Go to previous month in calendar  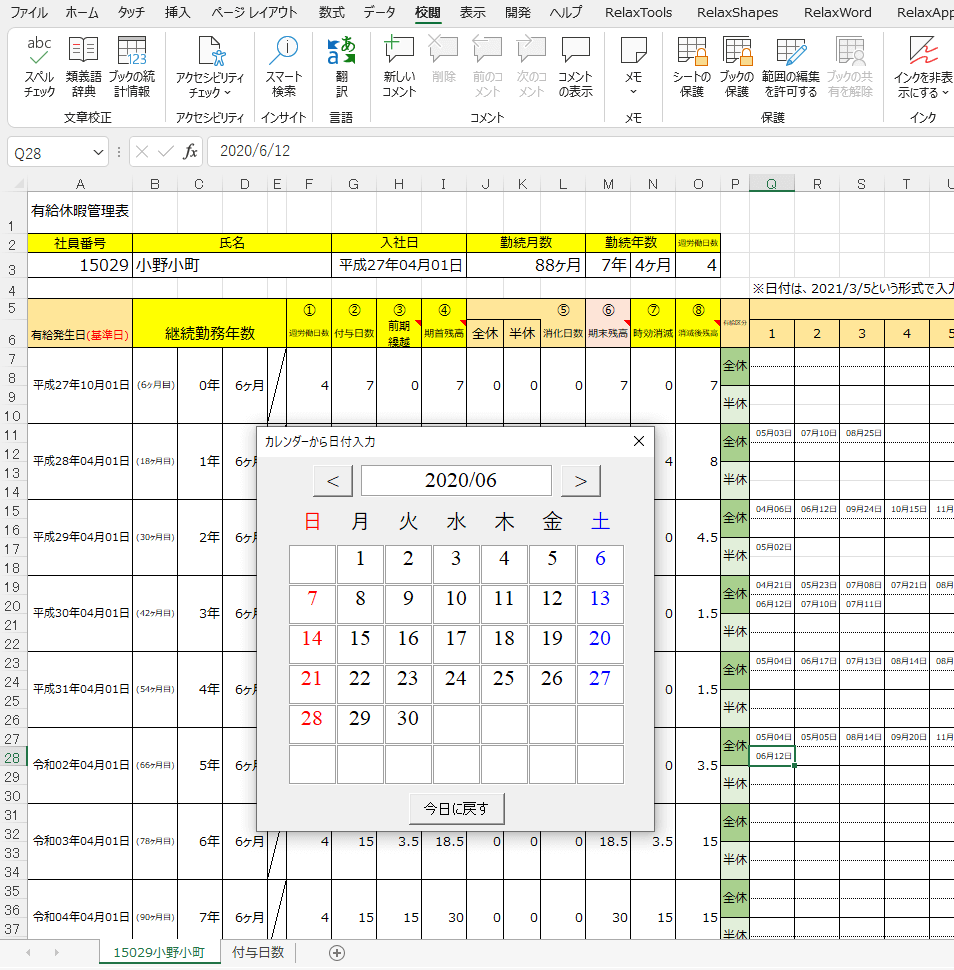coord(333,481)
